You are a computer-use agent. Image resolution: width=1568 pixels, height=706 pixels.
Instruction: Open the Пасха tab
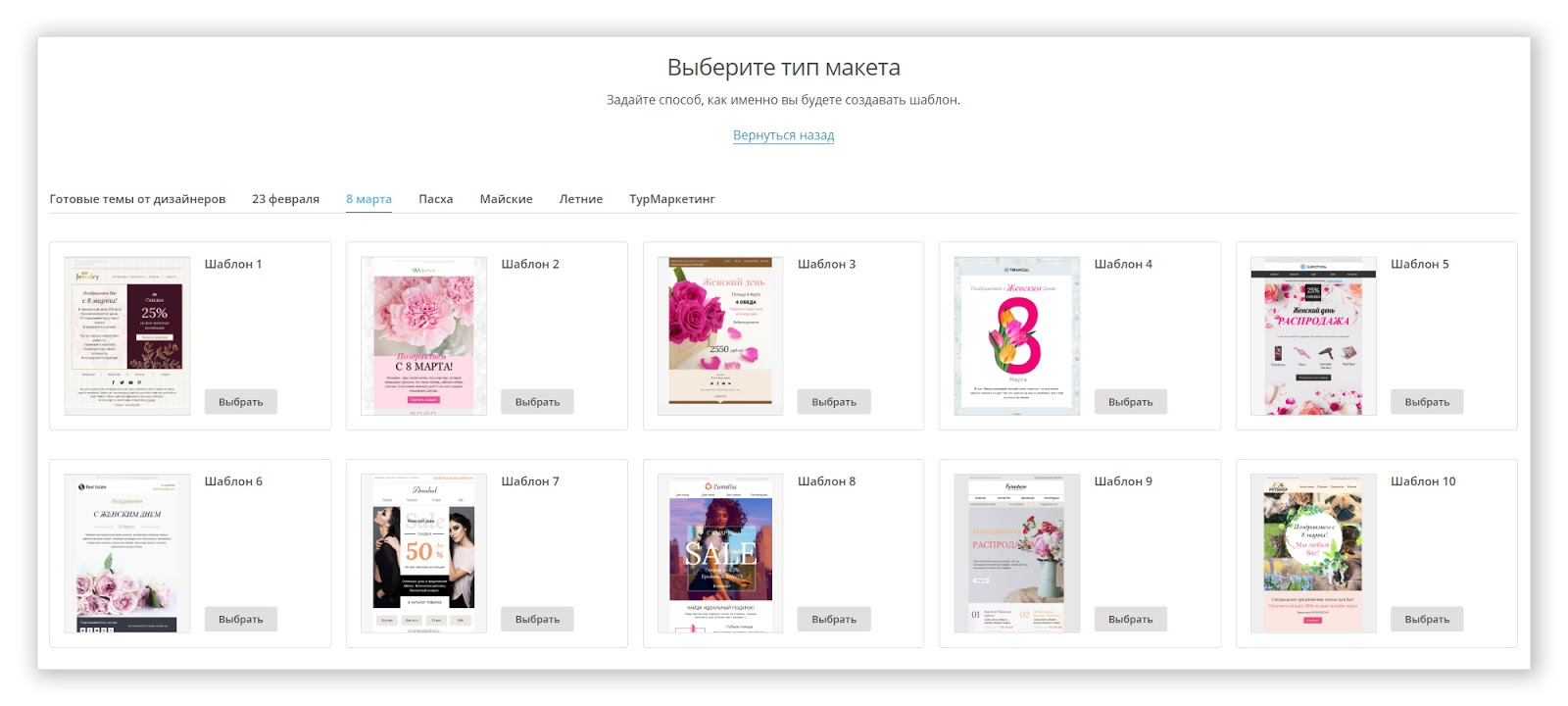click(436, 199)
